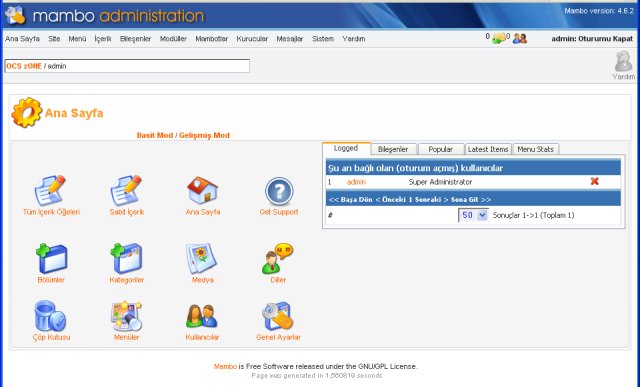Image resolution: width=640 pixels, height=387 pixels.
Task: Click Oturumu Kapat to log out
Action: [606, 39]
